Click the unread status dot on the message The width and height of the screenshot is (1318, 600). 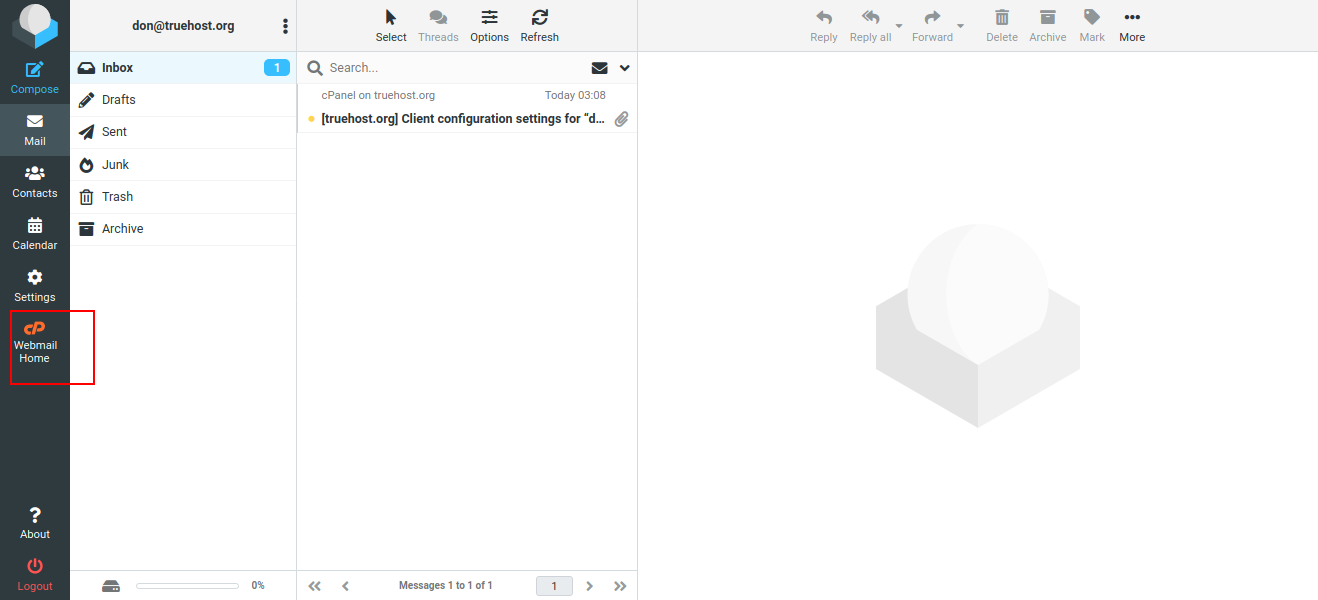click(311, 119)
